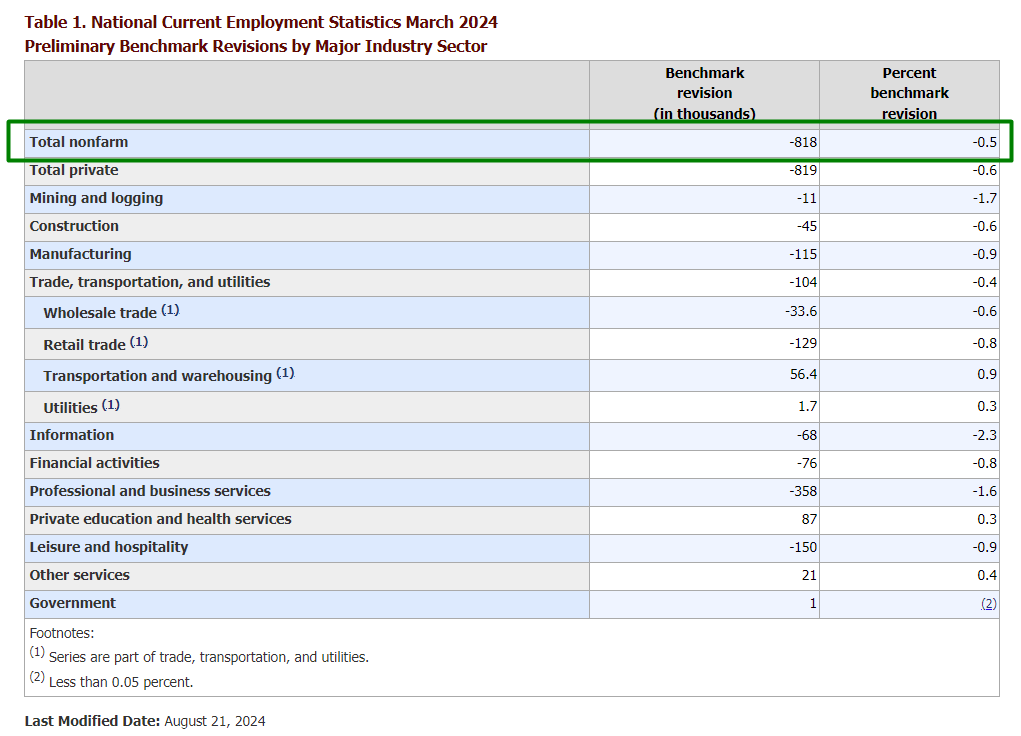The width and height of the screenshot is (1021, 736).
Task: Select the Financial activities row label
Action: click(x=94, y=463)
